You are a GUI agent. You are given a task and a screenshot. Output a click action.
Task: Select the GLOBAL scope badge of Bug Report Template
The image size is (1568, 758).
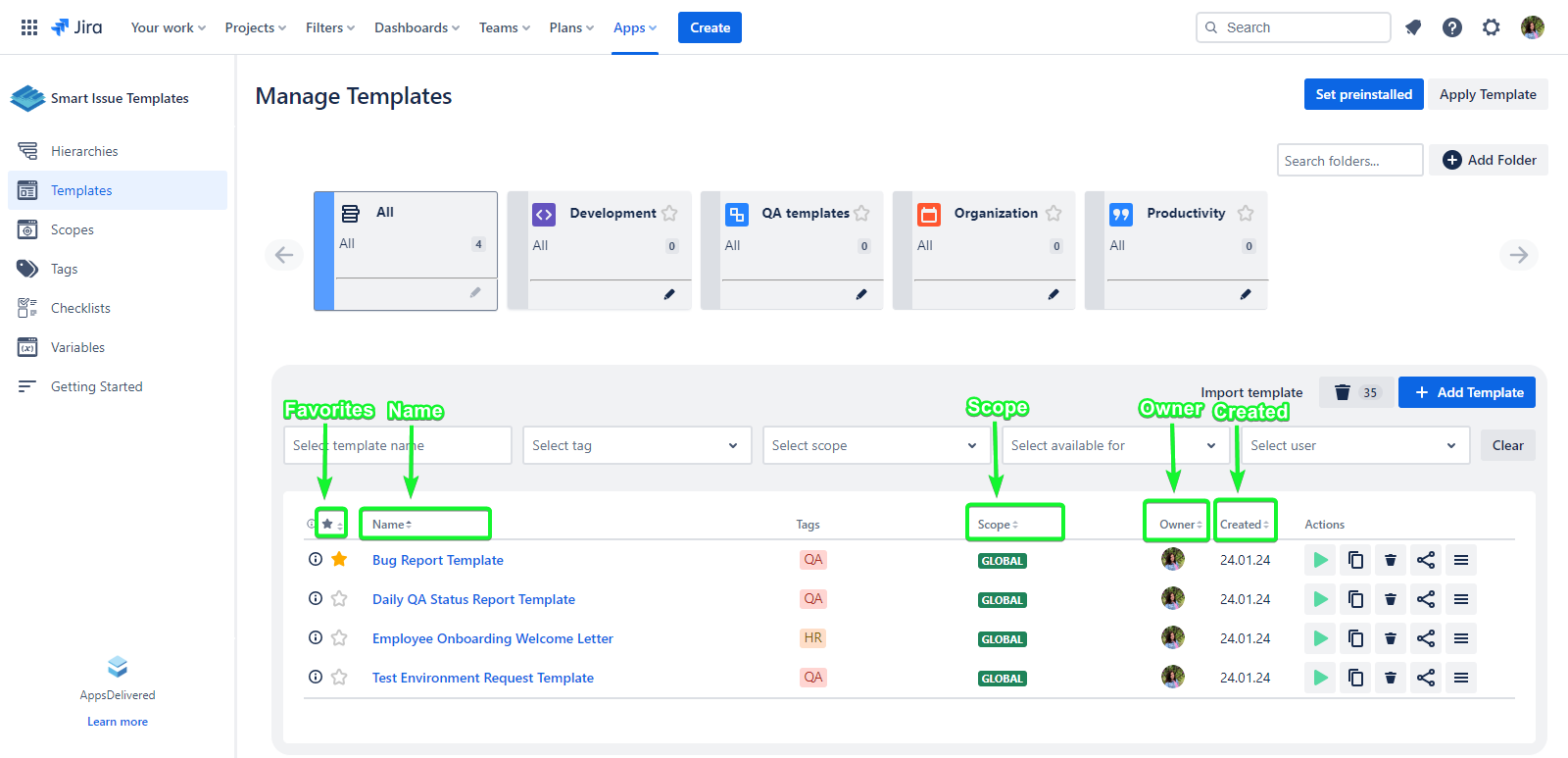pyautogui.click(x=1002, y=561)
